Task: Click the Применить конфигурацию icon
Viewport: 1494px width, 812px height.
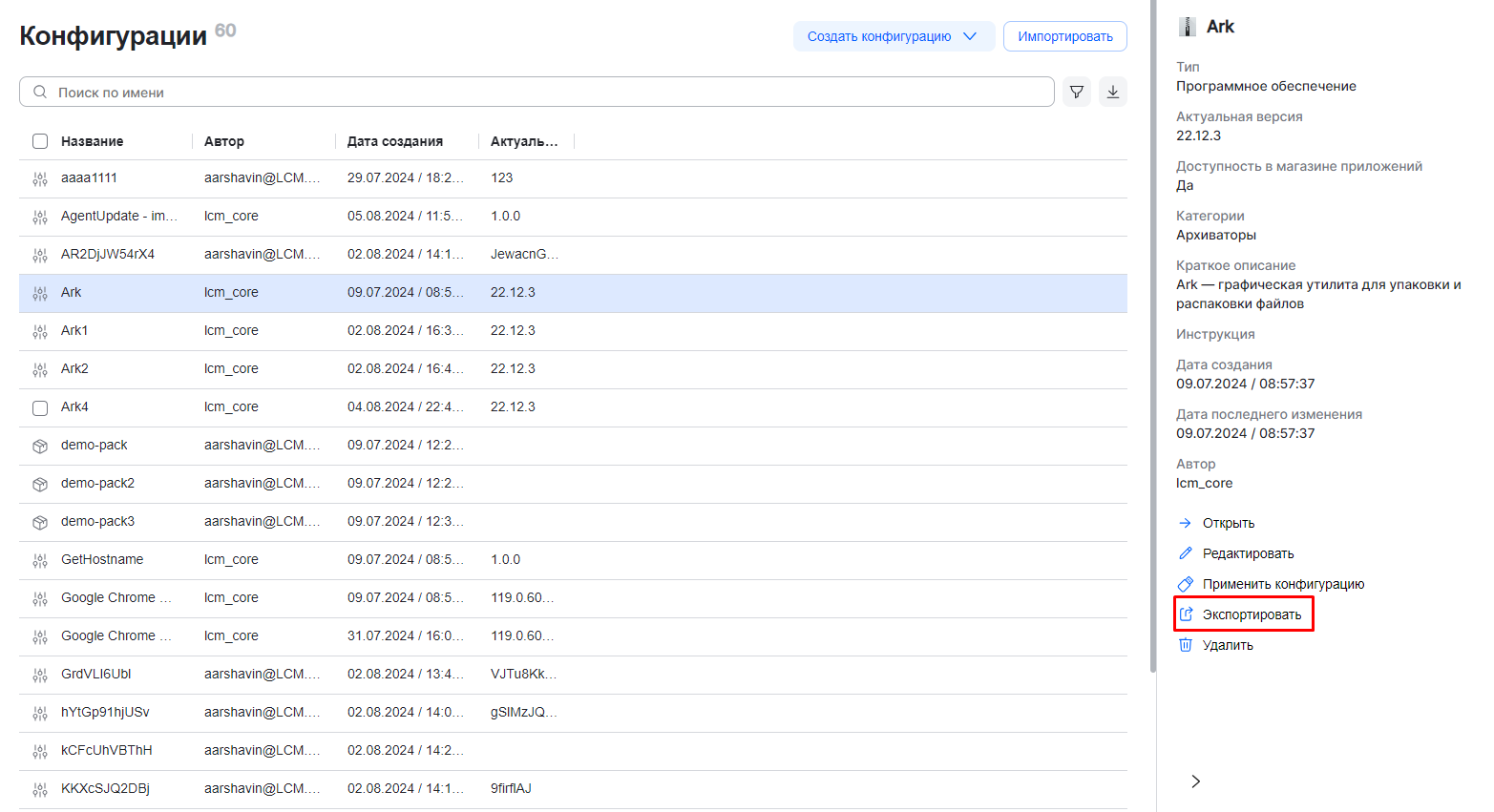Action: pos(1186,584)
